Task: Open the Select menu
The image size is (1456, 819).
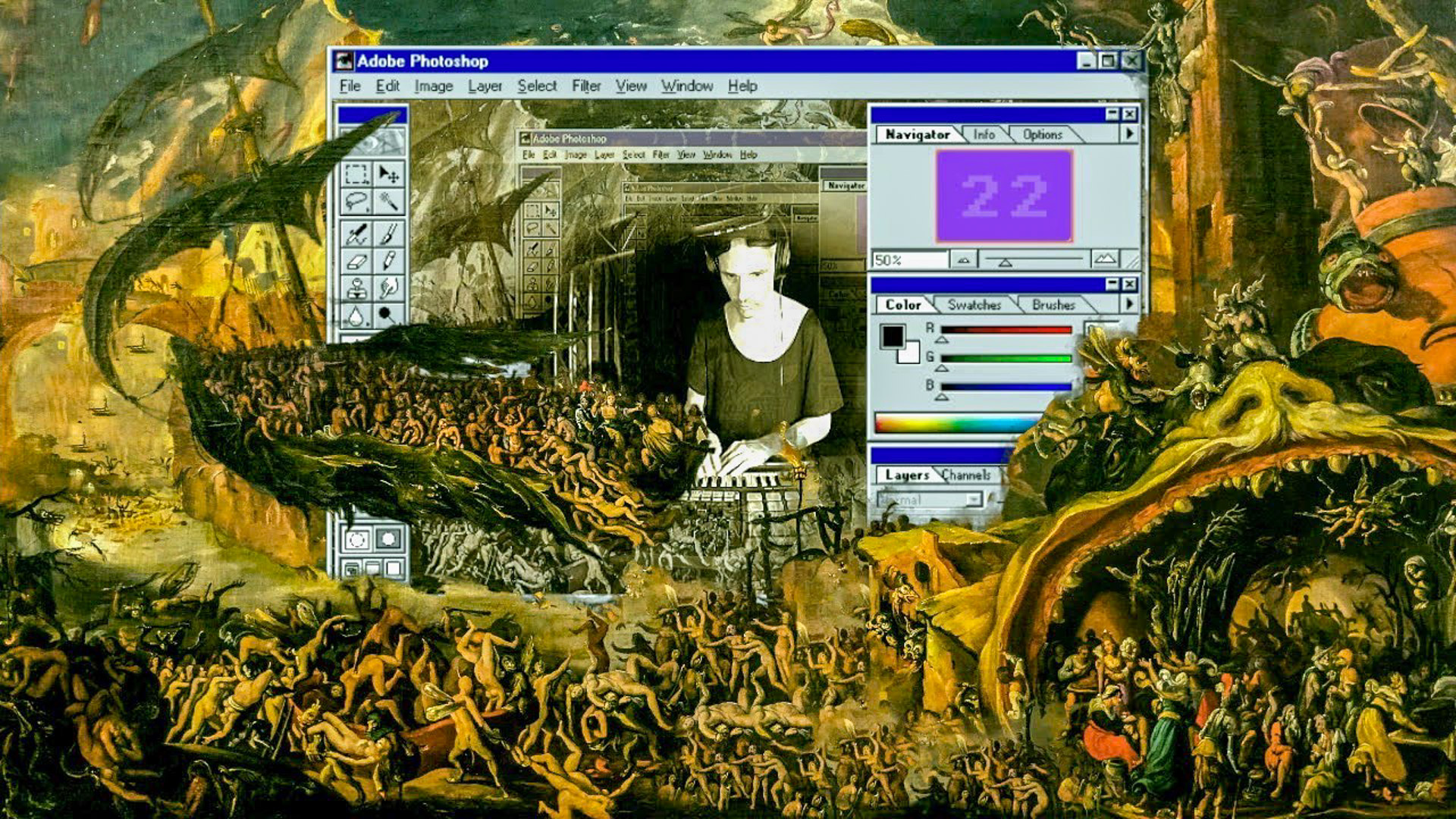Action: click(537, 86)
